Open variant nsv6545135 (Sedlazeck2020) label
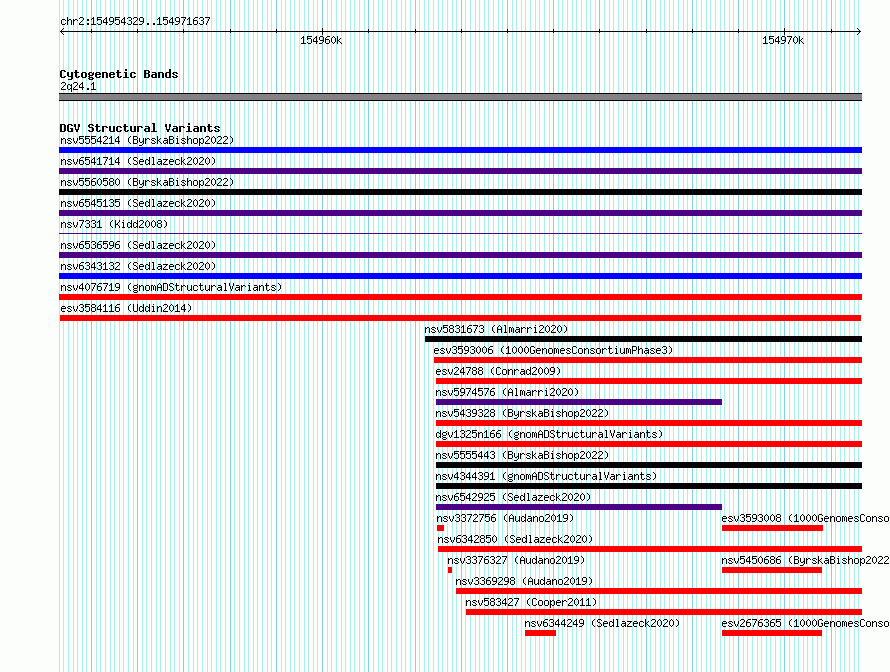 coord(138,203)
